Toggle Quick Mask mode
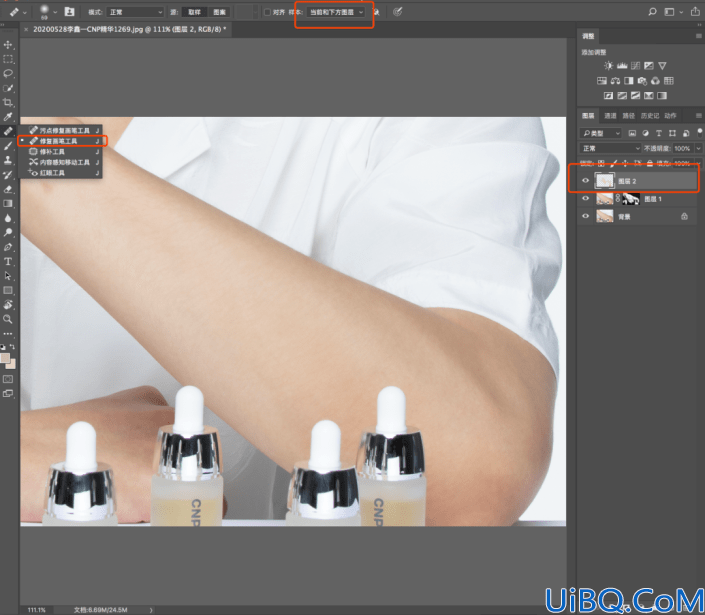 point(8,379)
